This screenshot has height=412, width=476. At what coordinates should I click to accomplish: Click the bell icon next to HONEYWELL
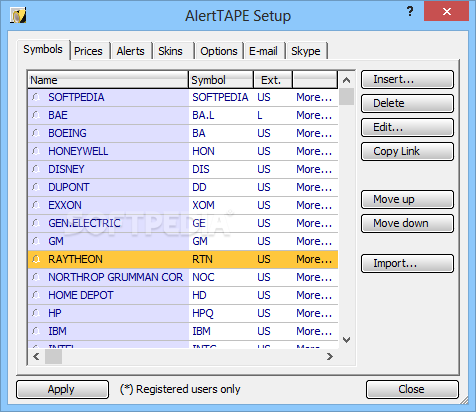[x=36, y=151]
